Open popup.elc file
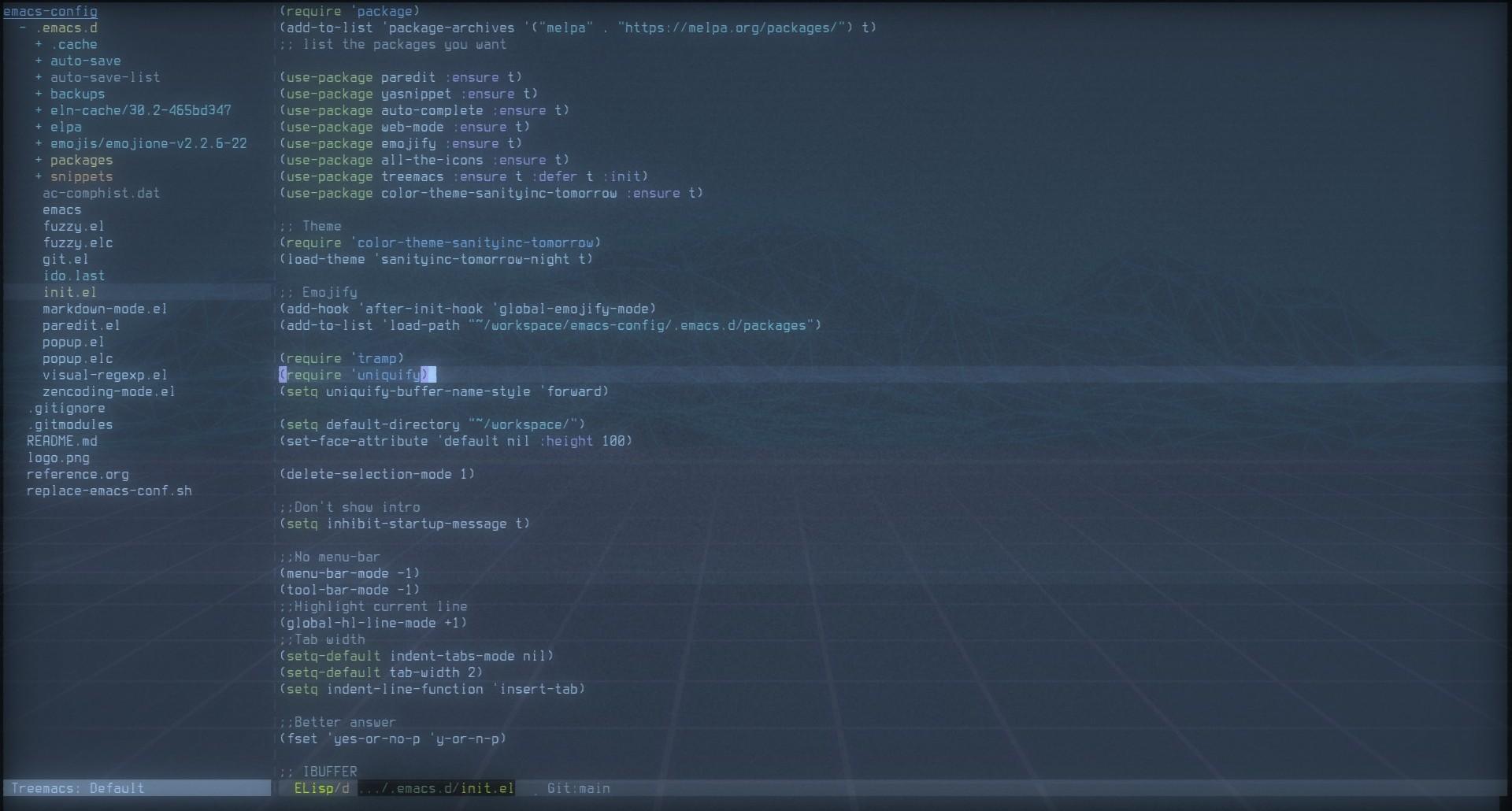Viewport: 1512px width, 811px height. (x=77, y=358)
